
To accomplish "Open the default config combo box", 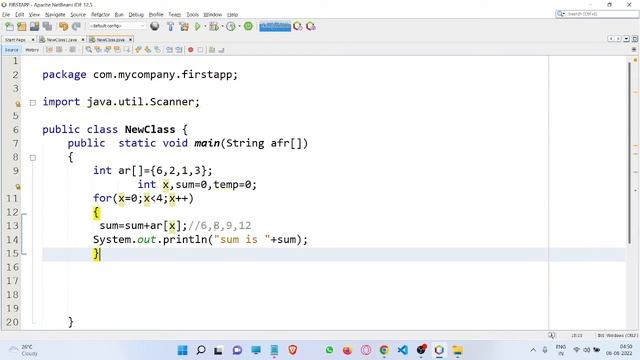I will point(117,26).
